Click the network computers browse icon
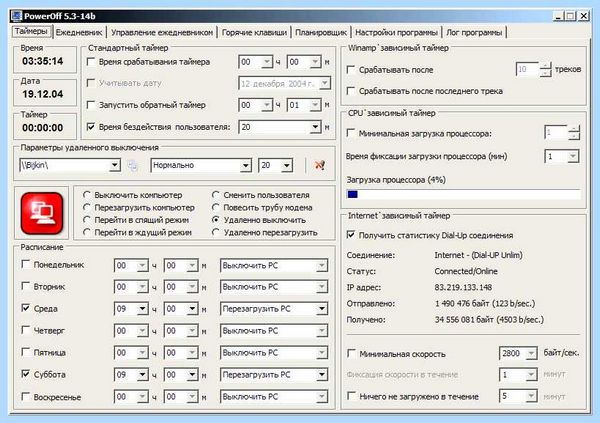This screenshot has height=423, width=600. click(x=132, y=165)
